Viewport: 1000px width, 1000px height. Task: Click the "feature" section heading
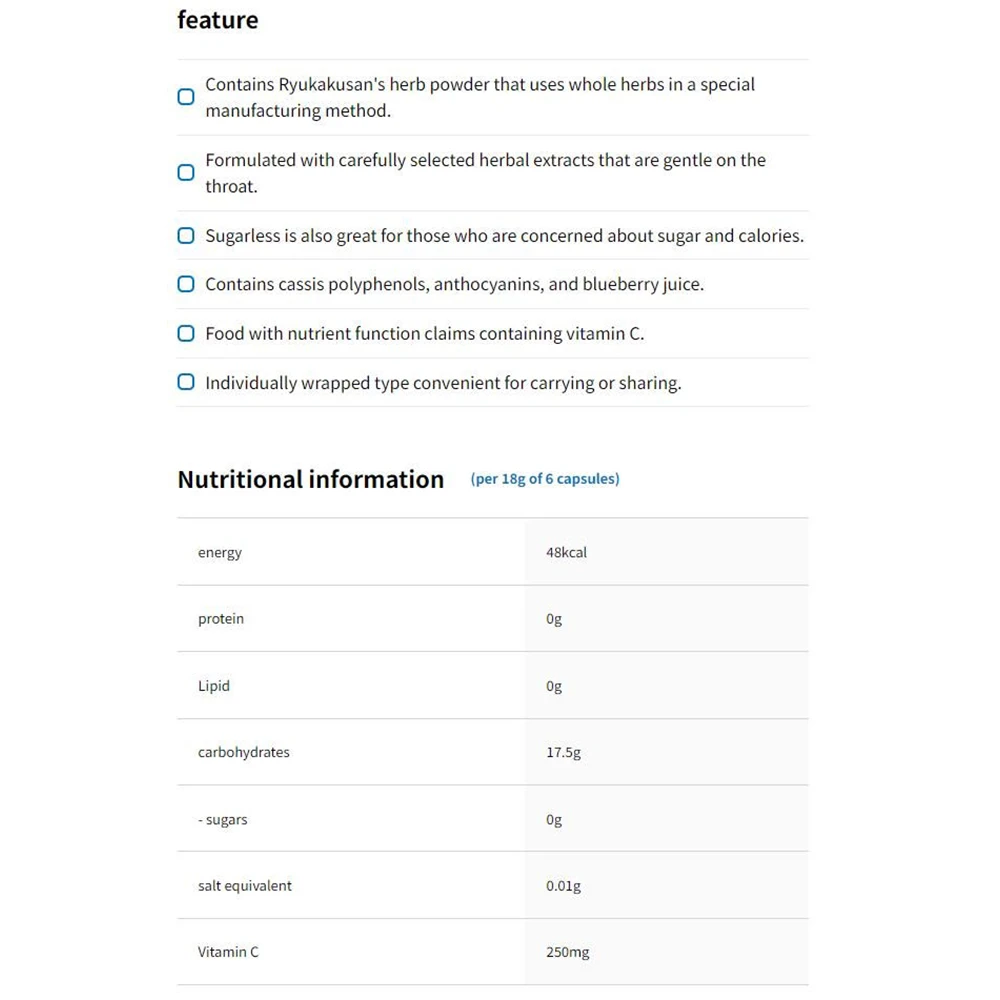point(218,20)
